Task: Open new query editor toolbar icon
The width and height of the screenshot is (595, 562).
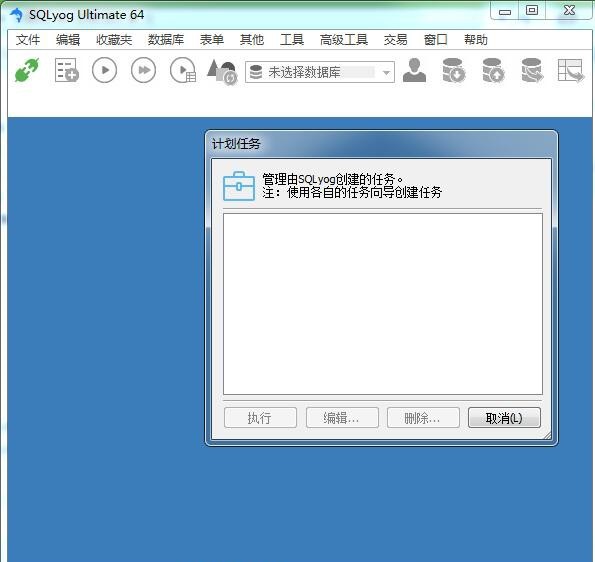Action: (x=66, y=70)
